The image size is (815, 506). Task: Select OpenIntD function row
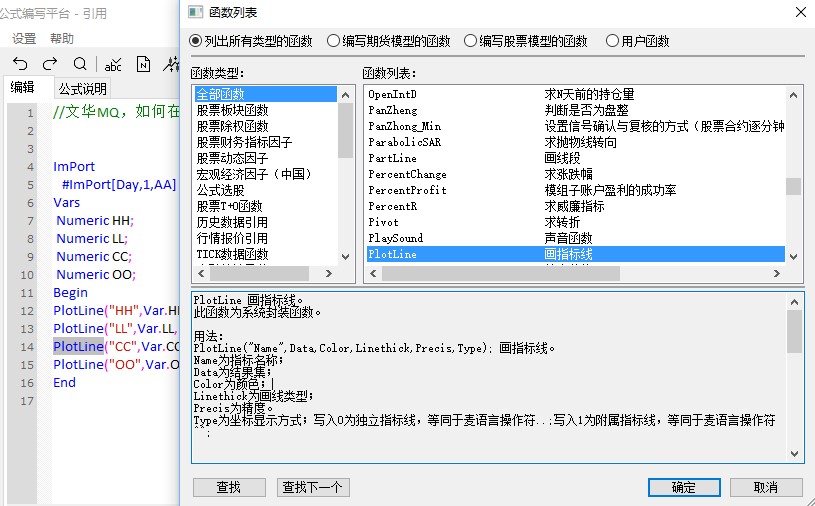click(x=575, y=94)
